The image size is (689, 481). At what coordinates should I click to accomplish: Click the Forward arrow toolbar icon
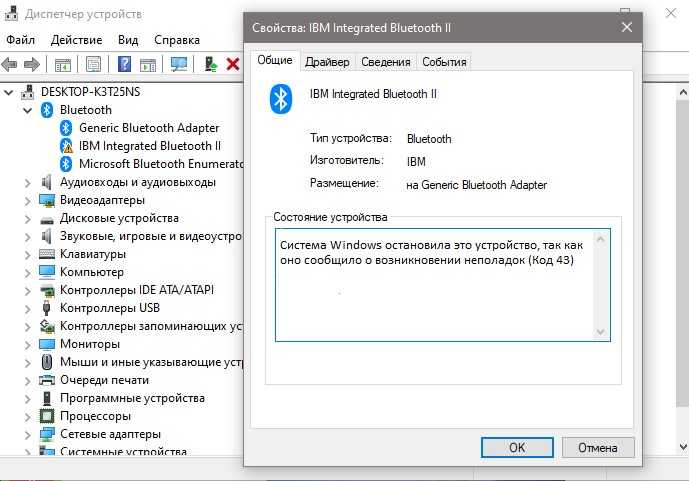pyautogui.click(x=31, y=65)
